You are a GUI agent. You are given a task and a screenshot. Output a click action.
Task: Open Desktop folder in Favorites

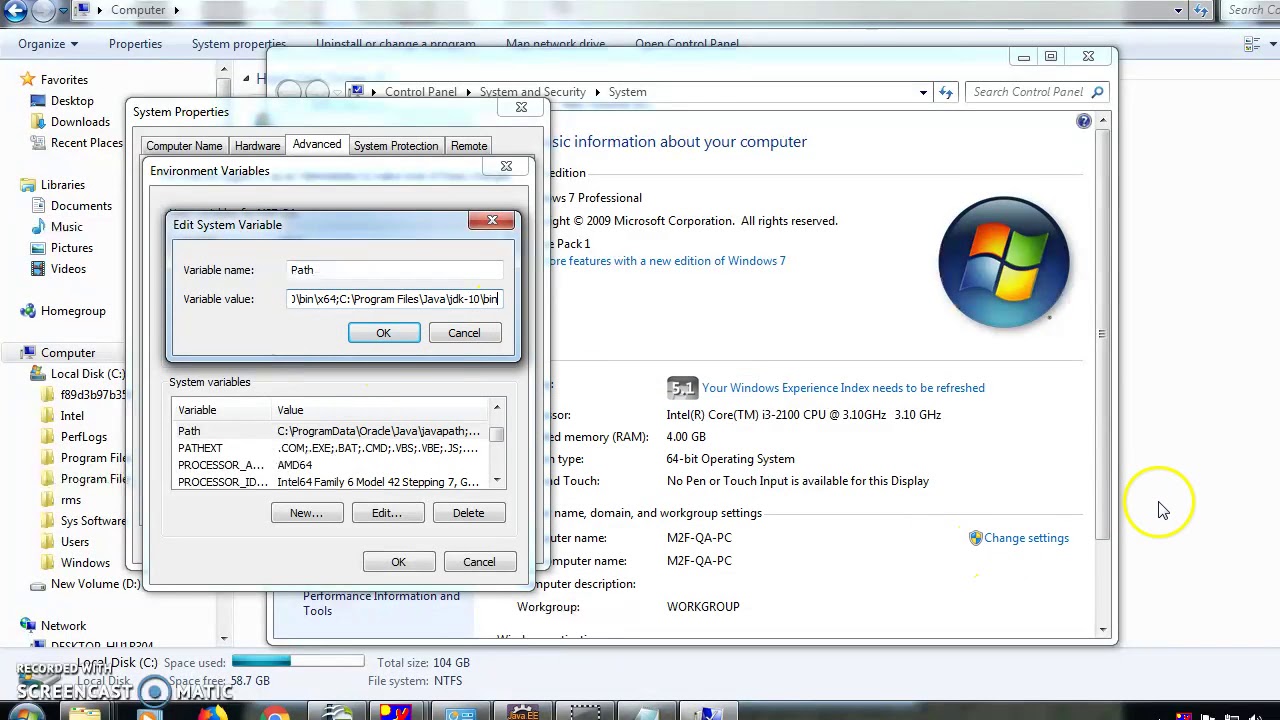(72, 101)
